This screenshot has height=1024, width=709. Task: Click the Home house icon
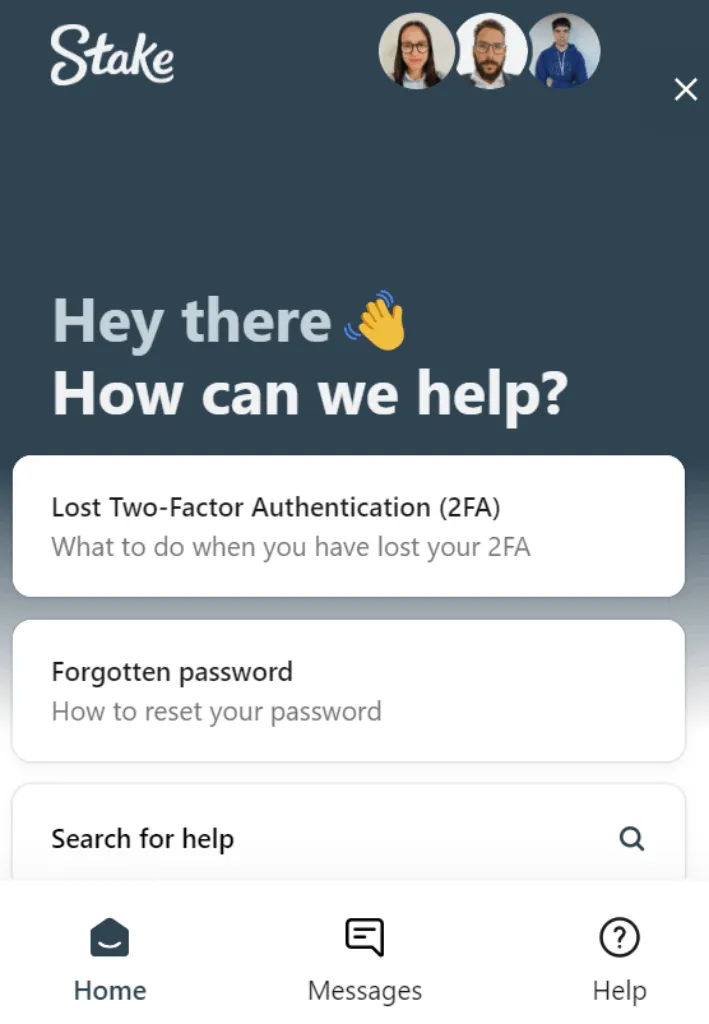click(x=109, y=938)
